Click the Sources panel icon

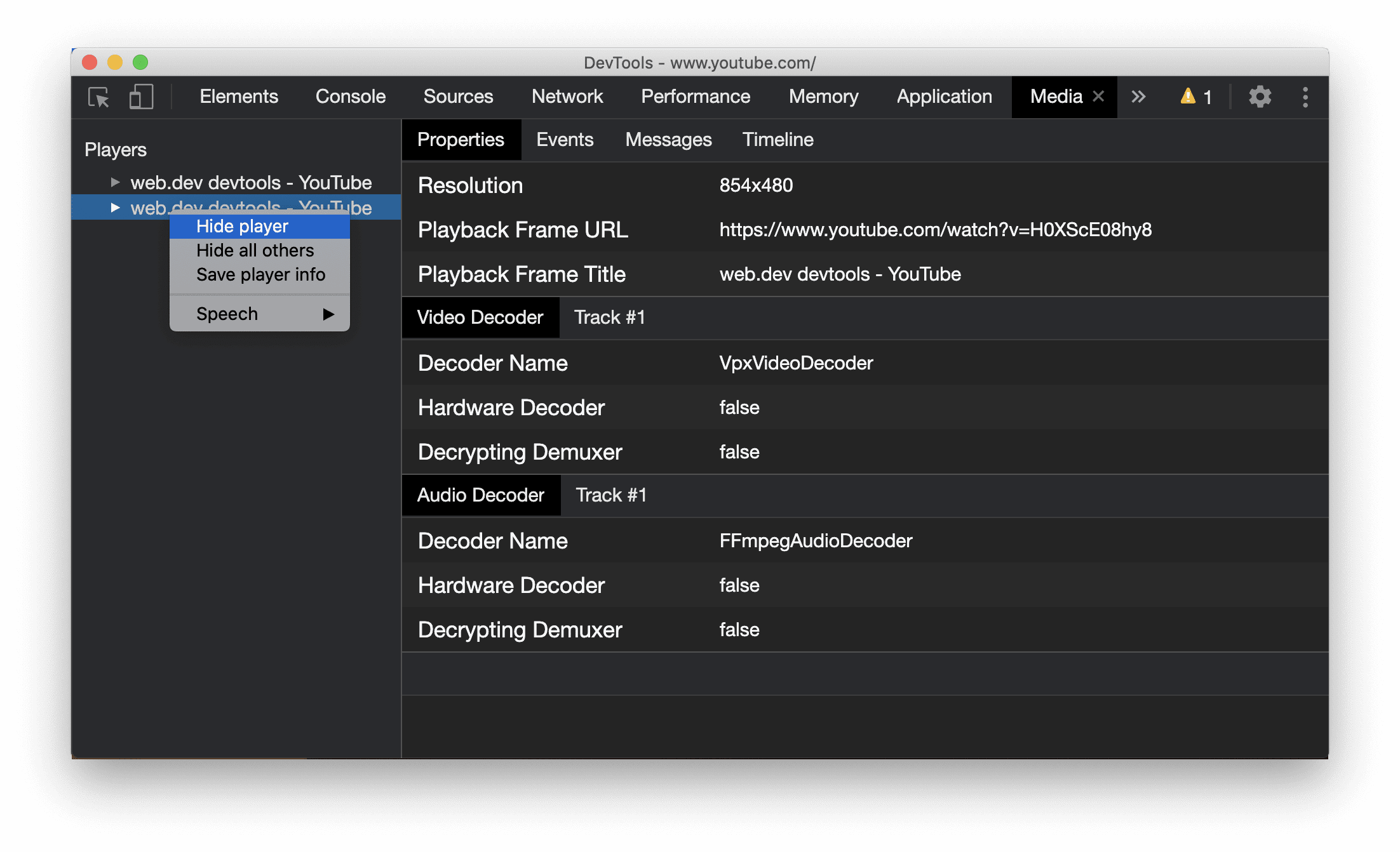tap(458, 97)
